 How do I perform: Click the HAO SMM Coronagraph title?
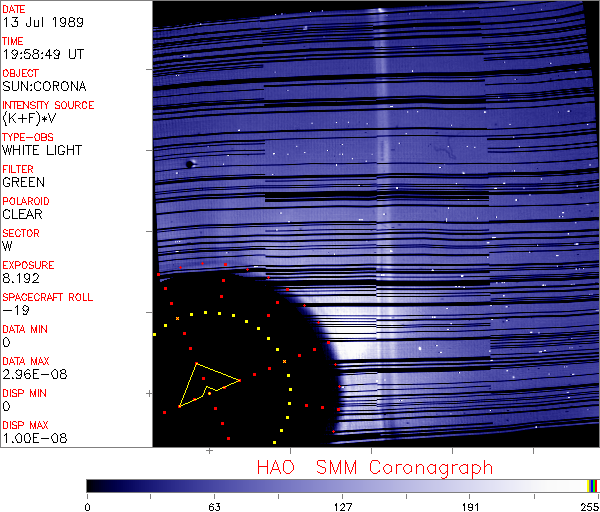pyautogui.click(x=375, y=468)
